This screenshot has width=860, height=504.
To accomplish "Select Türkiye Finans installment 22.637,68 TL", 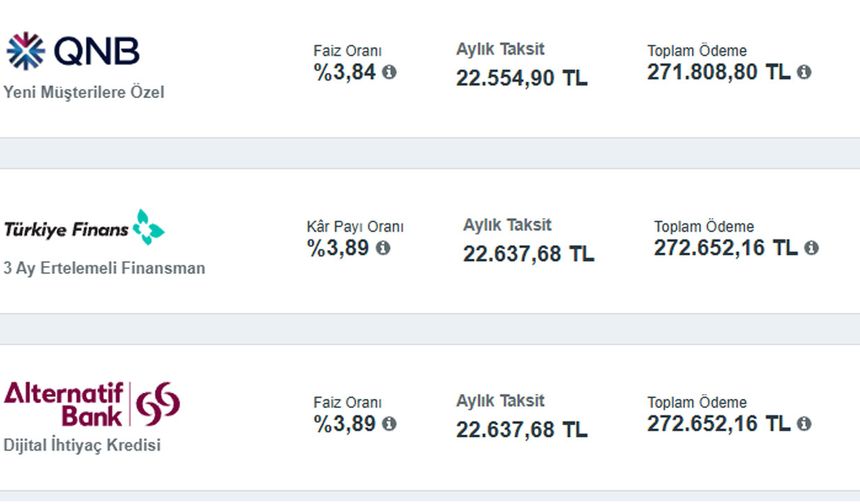I will [x=529, y=254].
